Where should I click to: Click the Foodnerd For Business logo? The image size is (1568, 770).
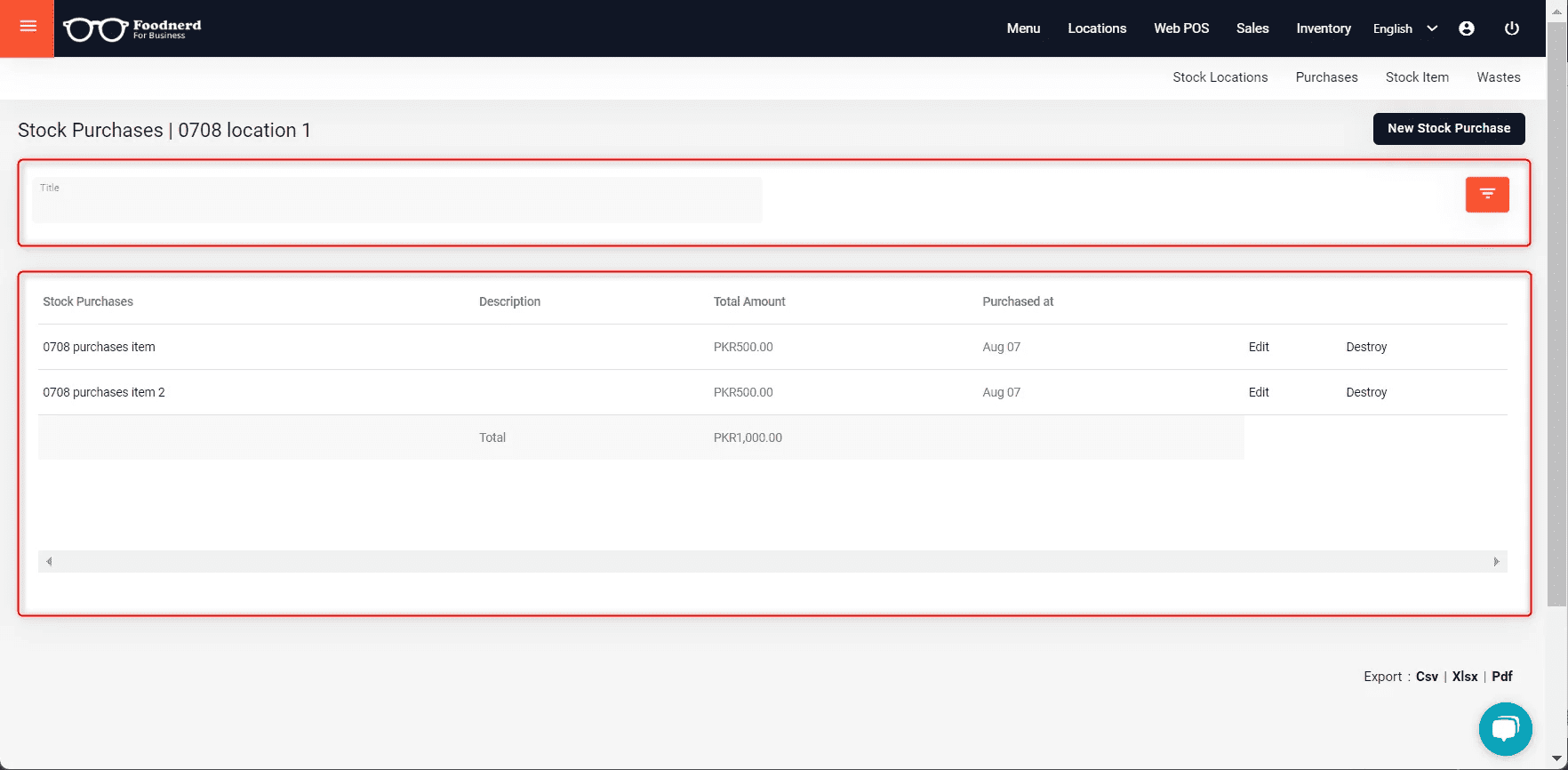(x=132, y=29)
